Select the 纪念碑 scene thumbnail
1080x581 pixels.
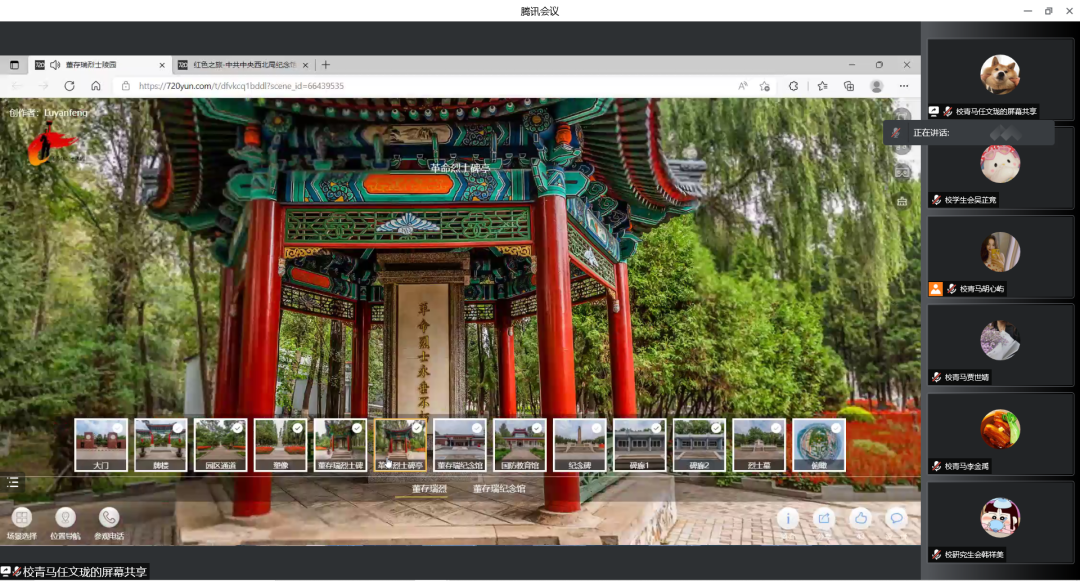(x=580, y=445)
